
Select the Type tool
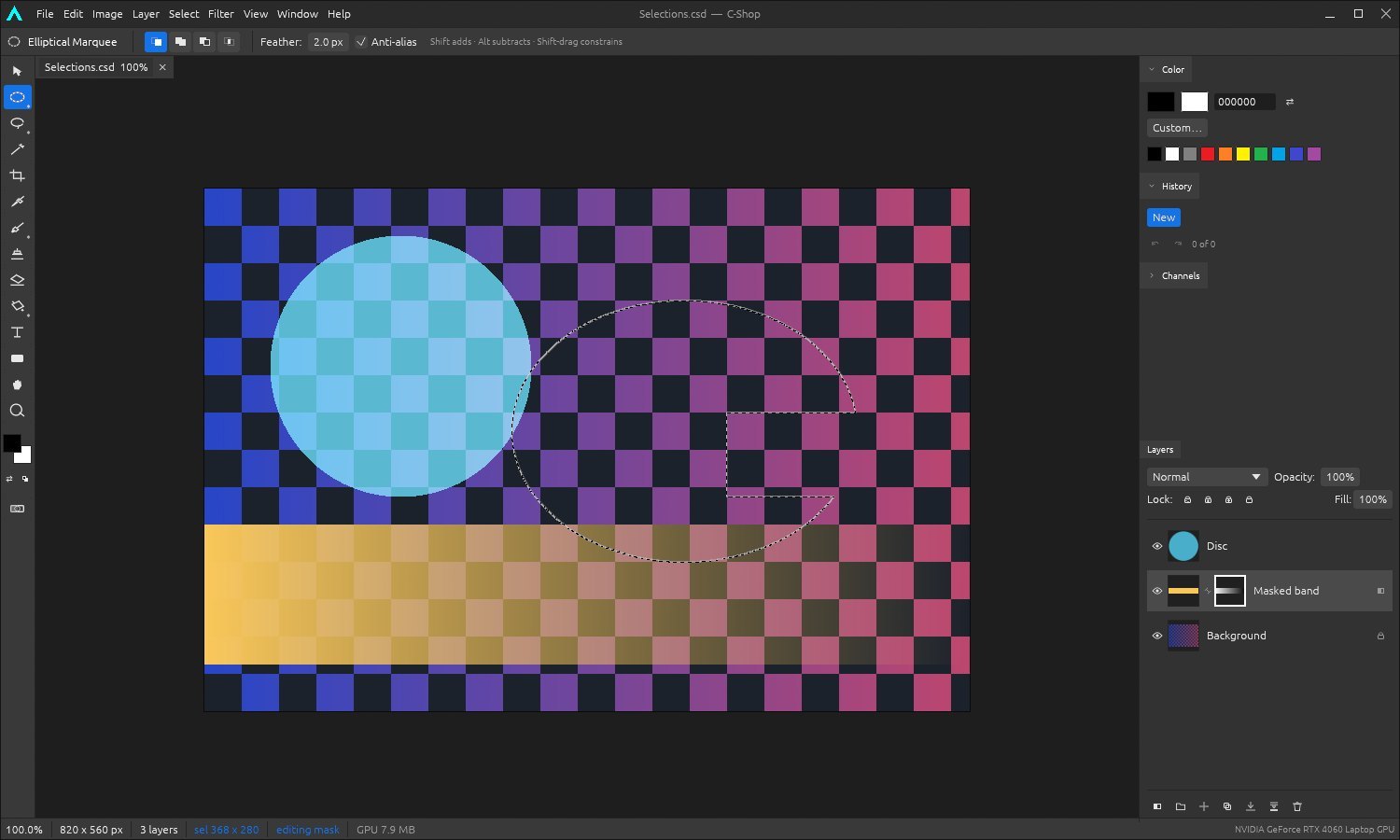(17, 332)
